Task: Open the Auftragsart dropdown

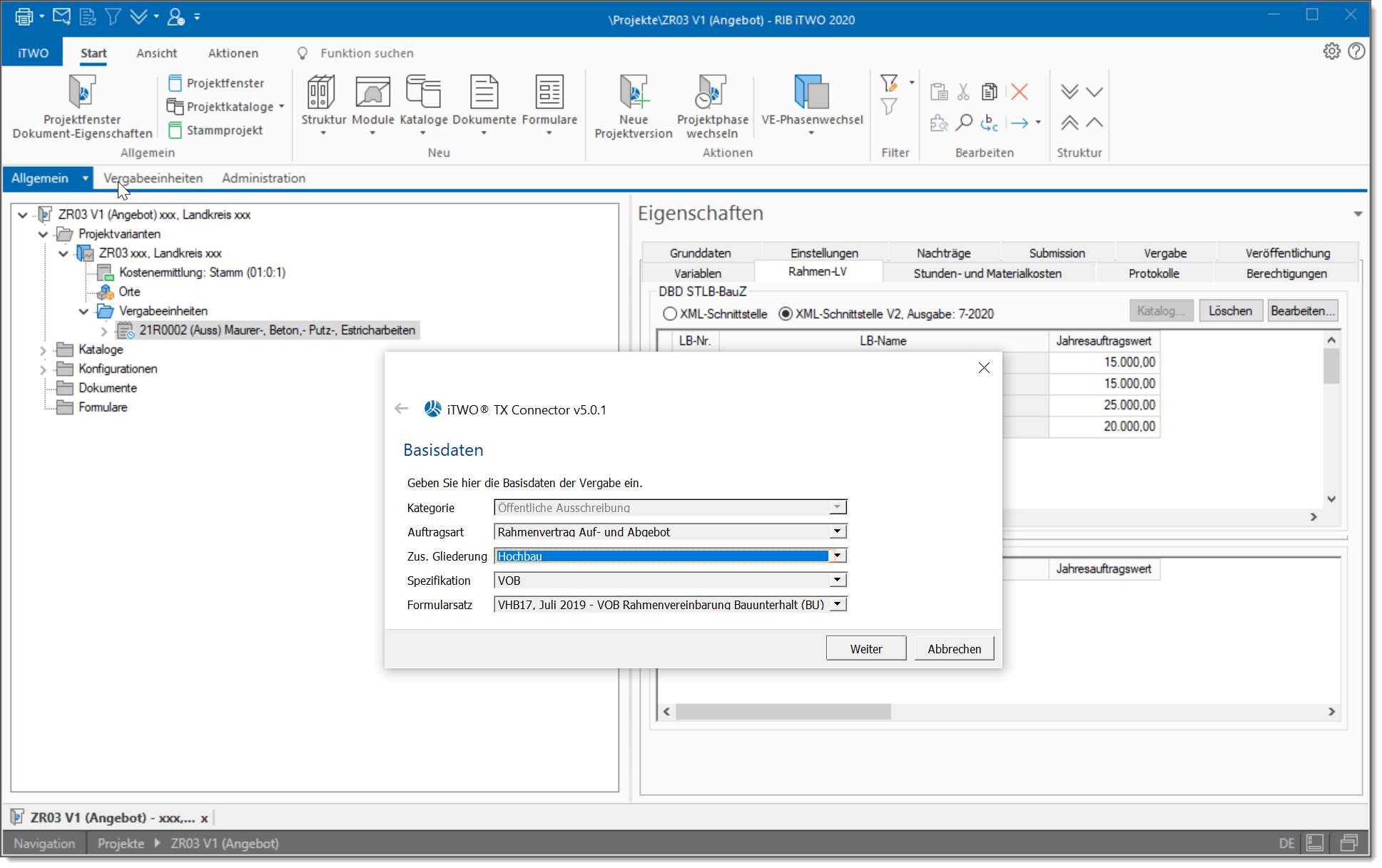Action: 838,531
